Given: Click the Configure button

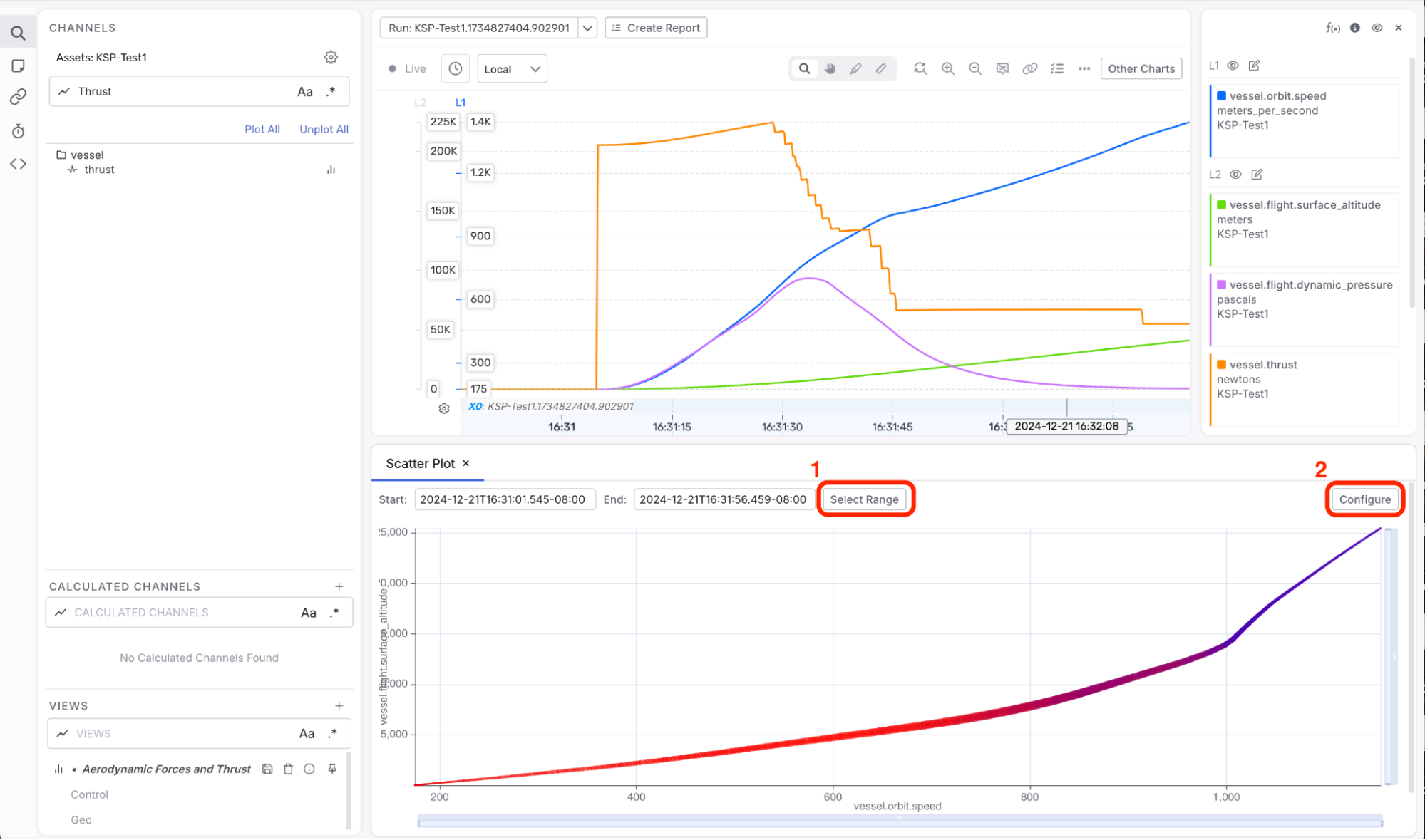Looking at the screenshot, I should click(x=1364, y=499).
